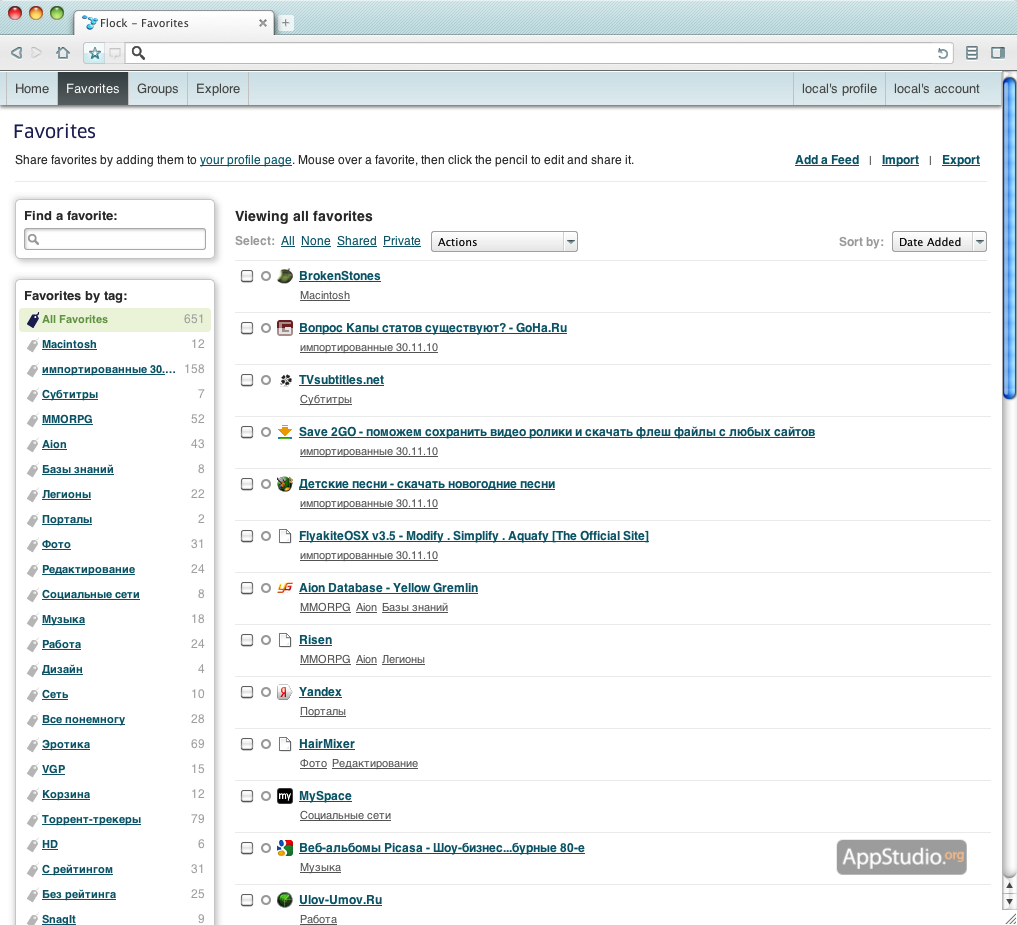Click the MySpace favicon

(x=285, y=796)
